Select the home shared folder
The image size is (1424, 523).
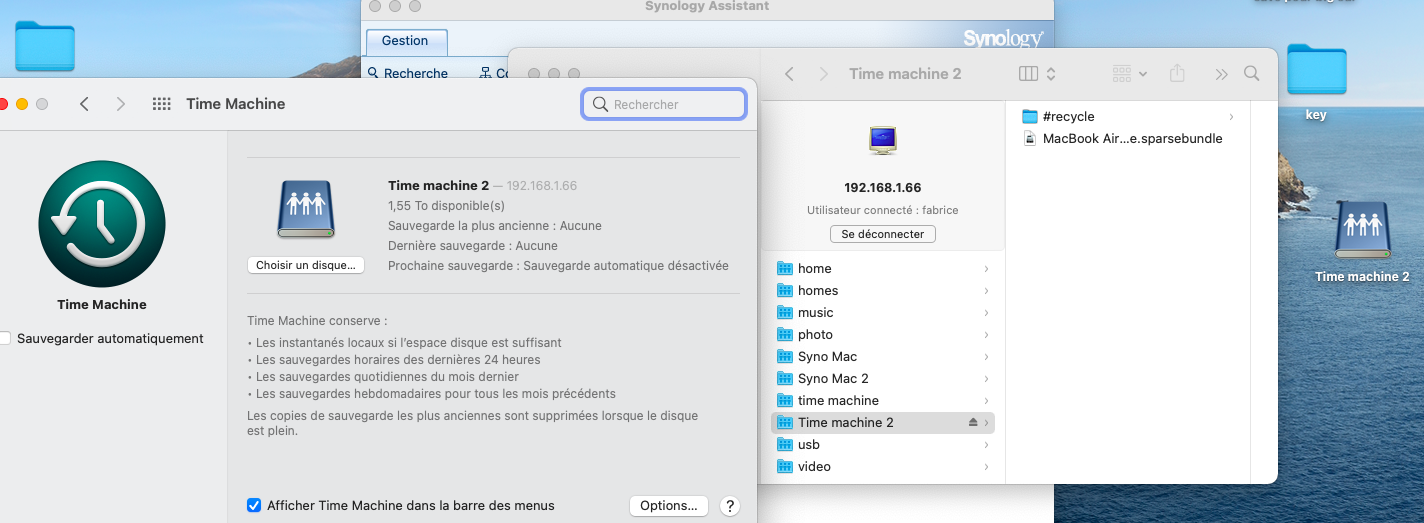[x=883, y=269]
